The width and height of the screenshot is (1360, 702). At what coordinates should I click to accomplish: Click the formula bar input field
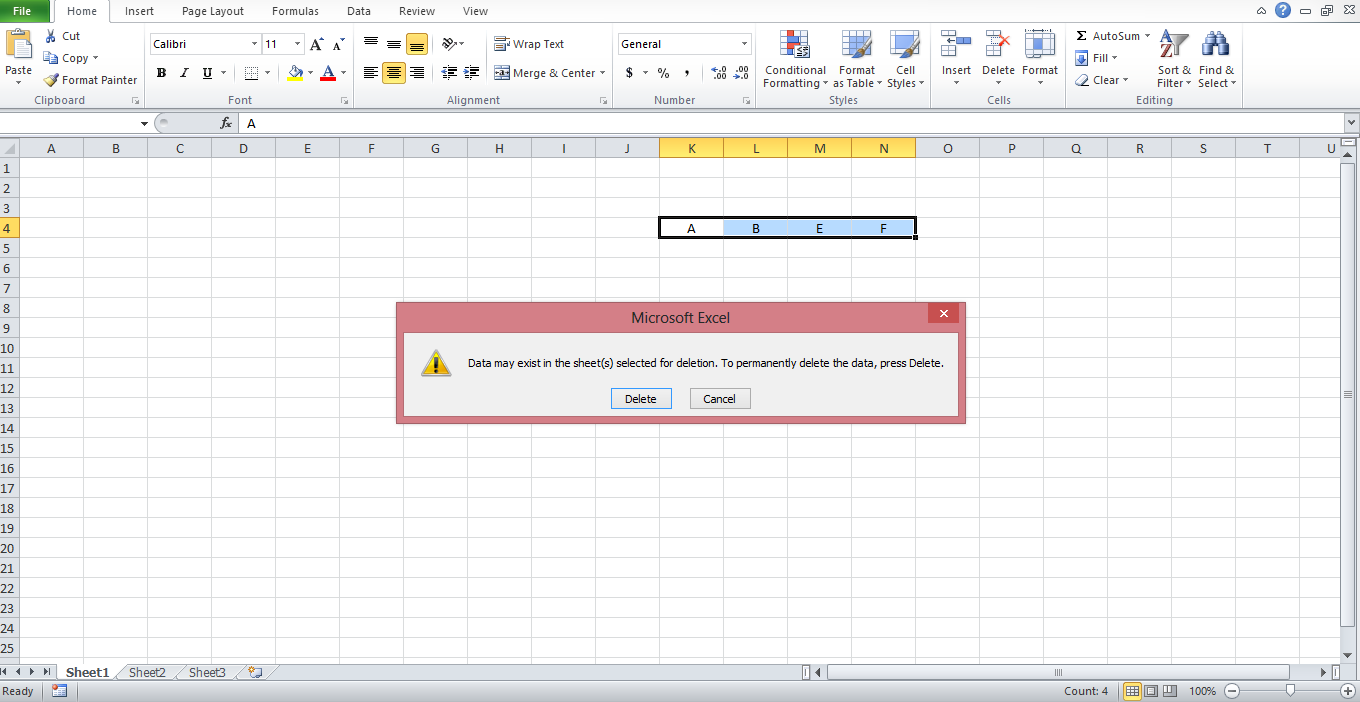pos(500,123)
